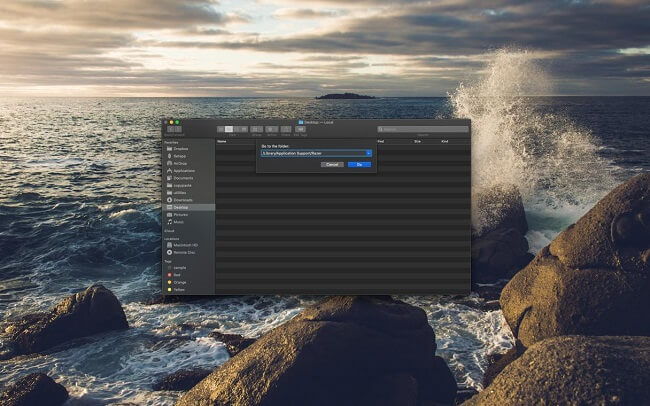This screenshot has height=406, width=650.
Task: Click the Finder search field
Action: point(423,129)
